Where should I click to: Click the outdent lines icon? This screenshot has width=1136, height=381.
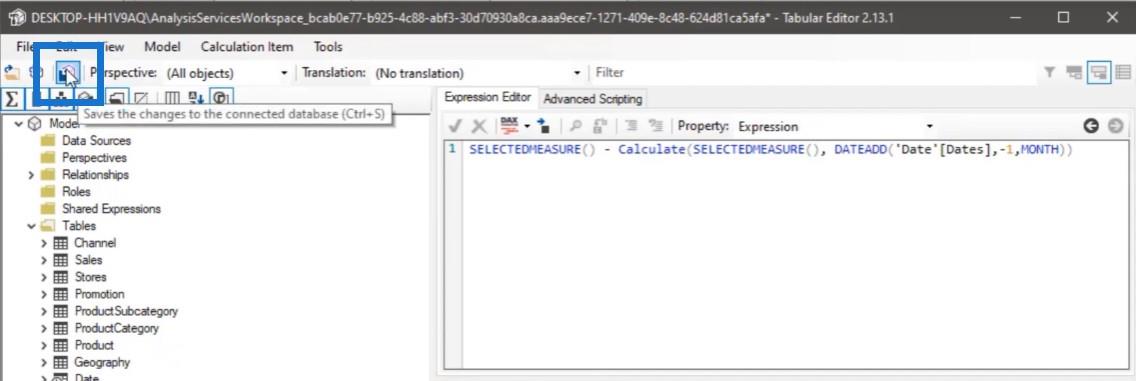(631, 126)
